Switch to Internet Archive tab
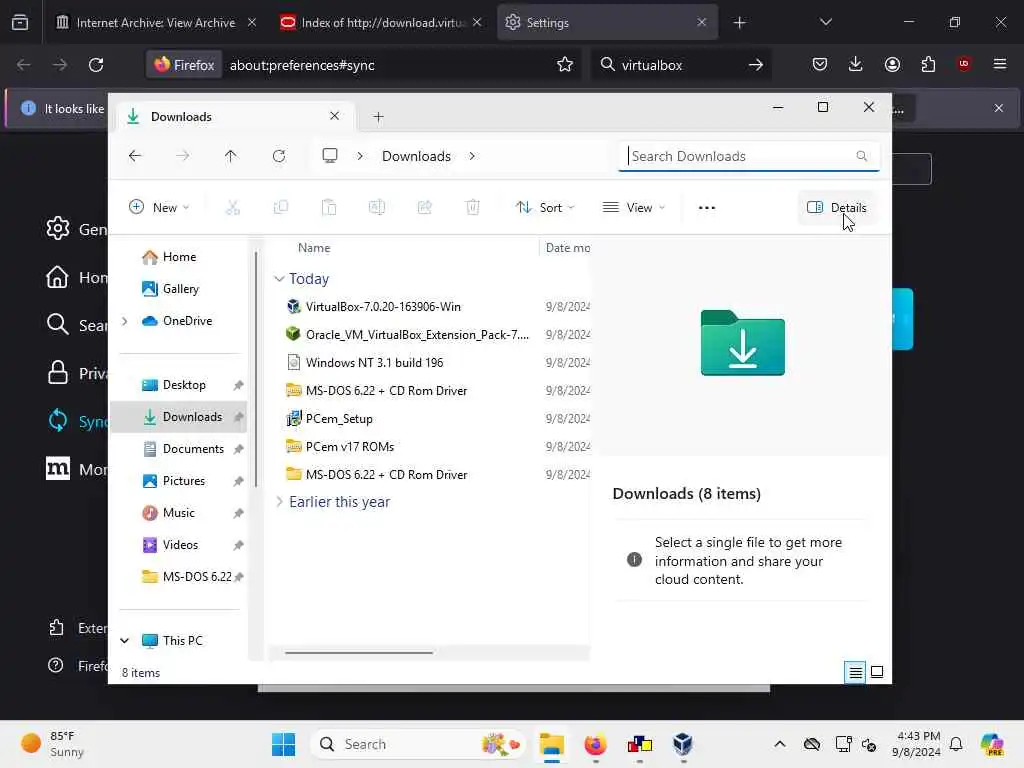Screen dimensions: 1024x768 click(155, 22)
